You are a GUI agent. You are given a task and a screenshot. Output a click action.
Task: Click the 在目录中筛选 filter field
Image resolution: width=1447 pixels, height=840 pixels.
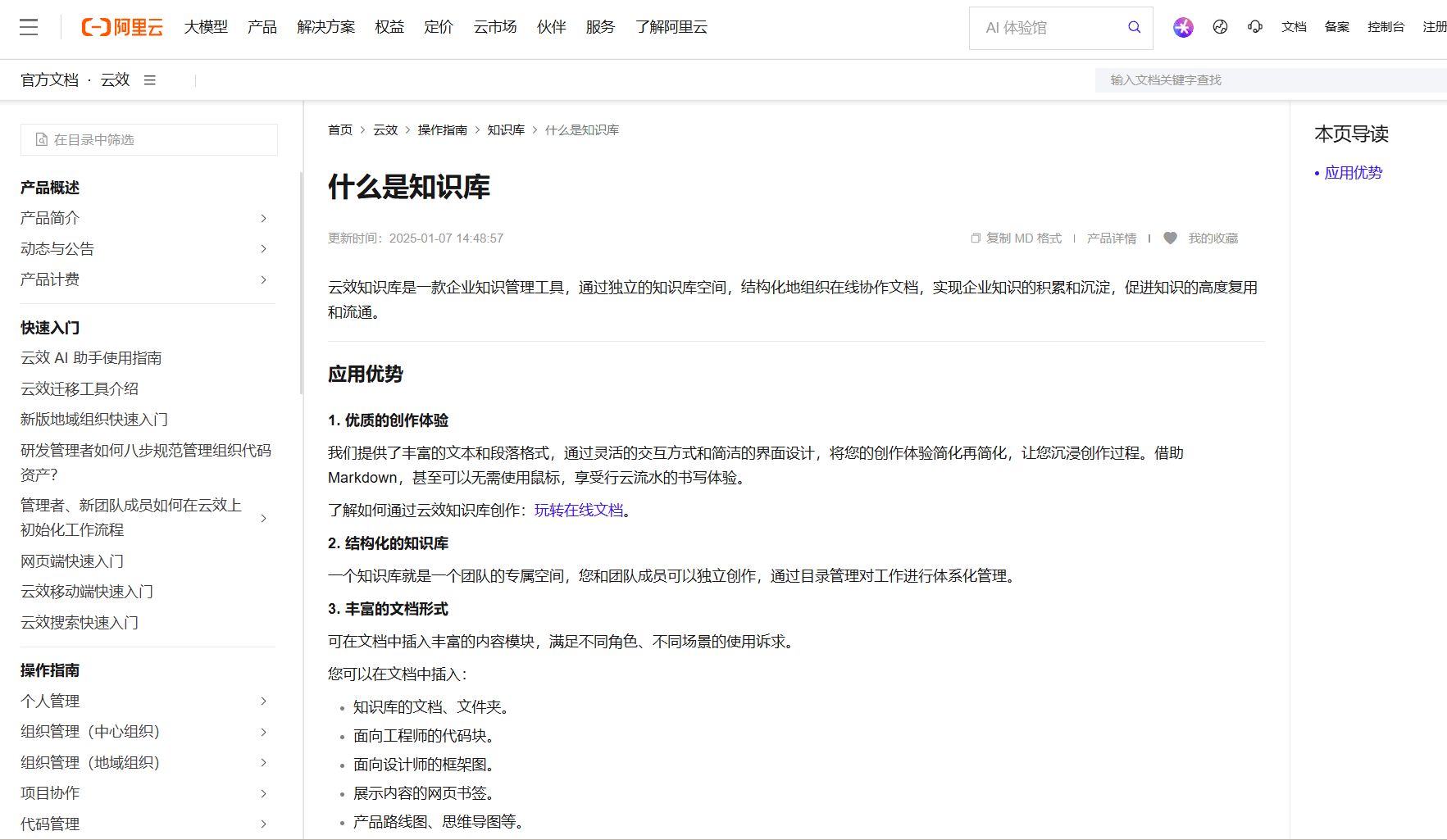[149, 140]
